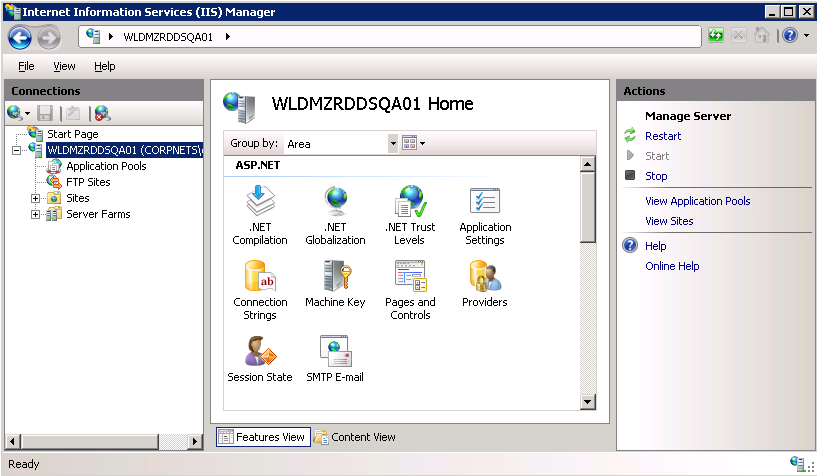
Task: Click the blue Help icon in toolbar
Action: [790, 35]
